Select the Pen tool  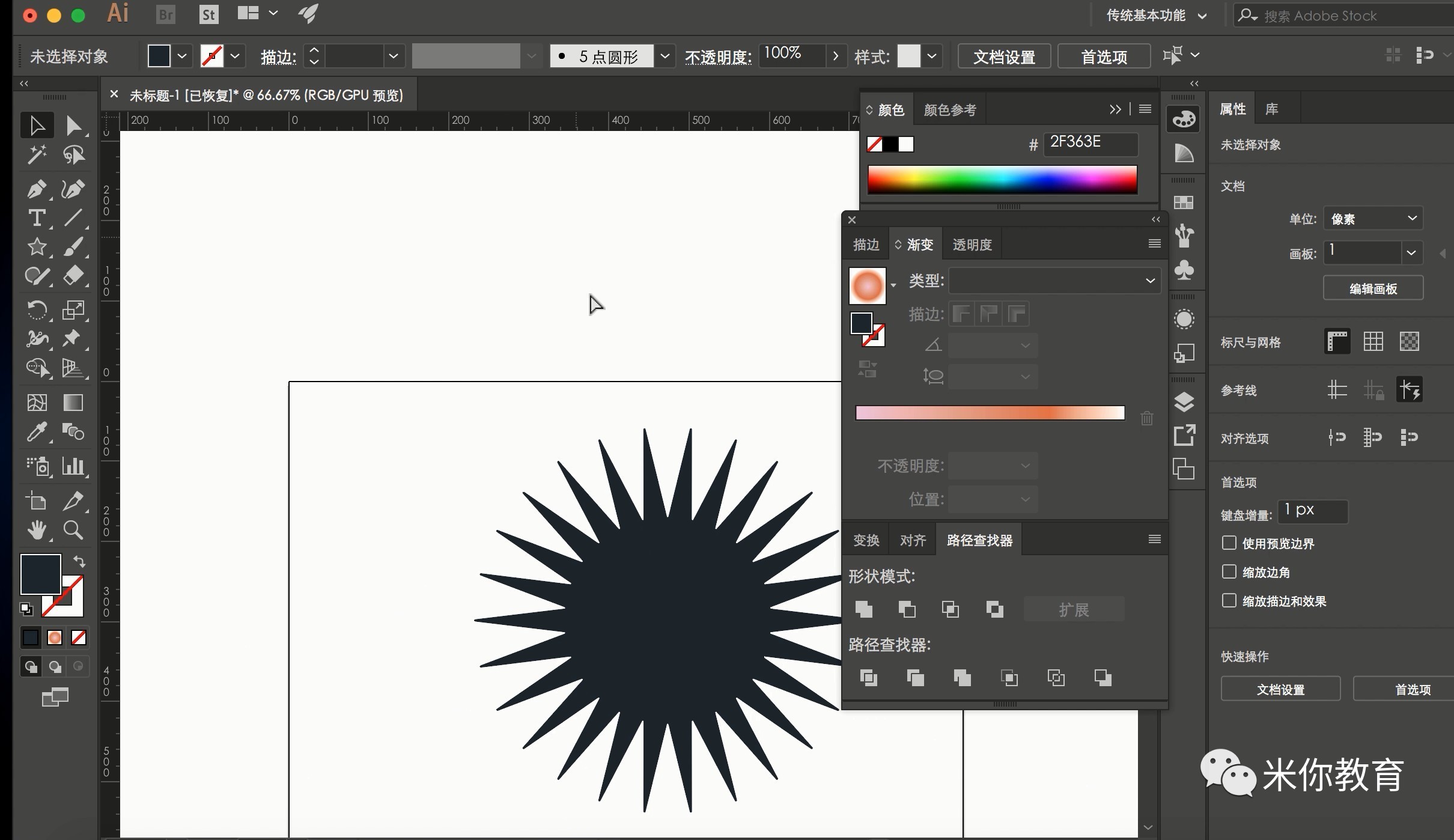[x=37, y=189]
